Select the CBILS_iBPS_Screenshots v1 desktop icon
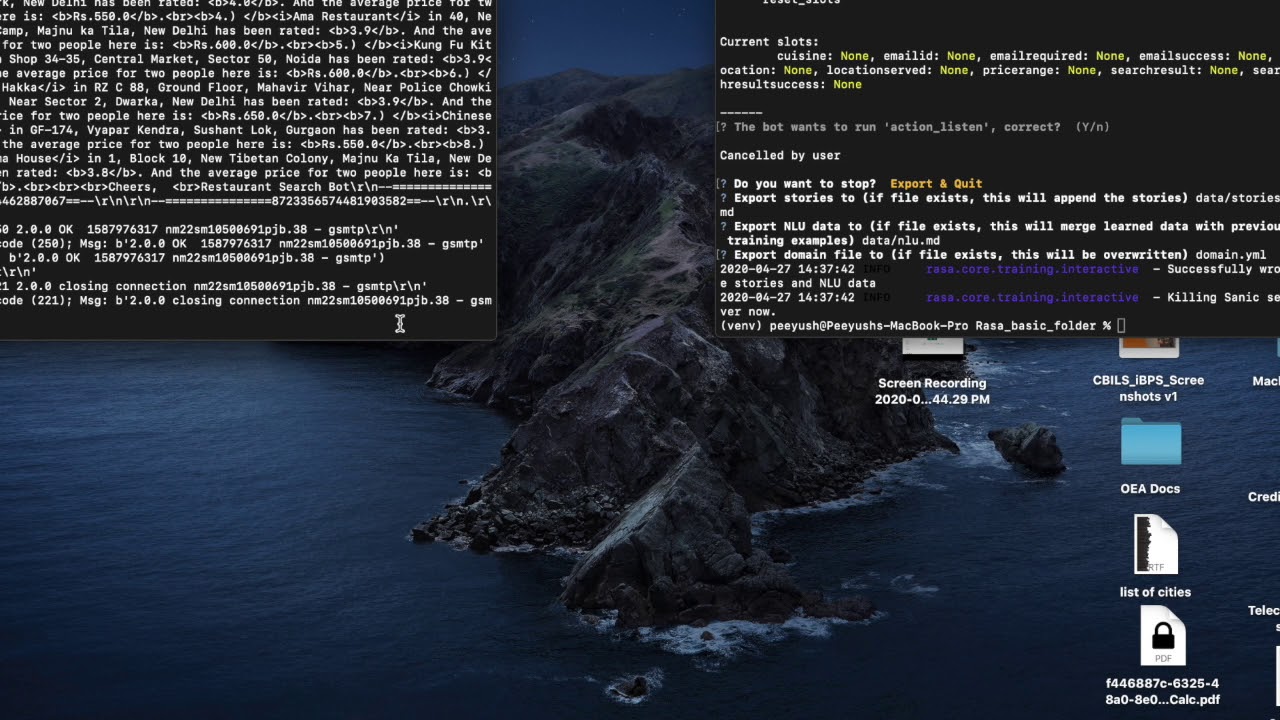This screenshot has width=1280, height=720. pyautogui.click(x=1149, y=348)
